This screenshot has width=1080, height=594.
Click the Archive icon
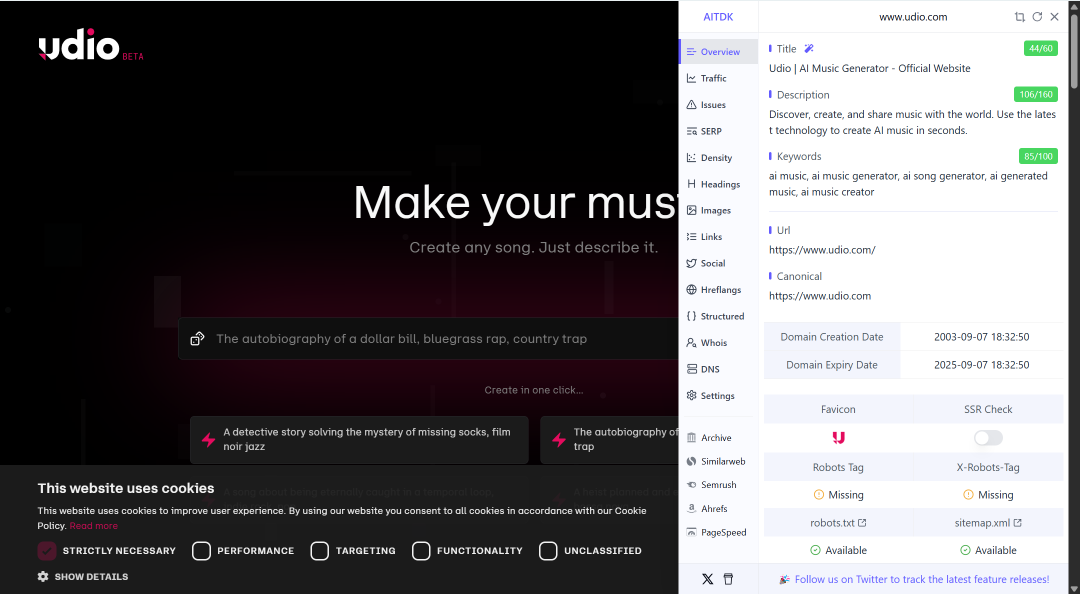click(x=692, y=438)
